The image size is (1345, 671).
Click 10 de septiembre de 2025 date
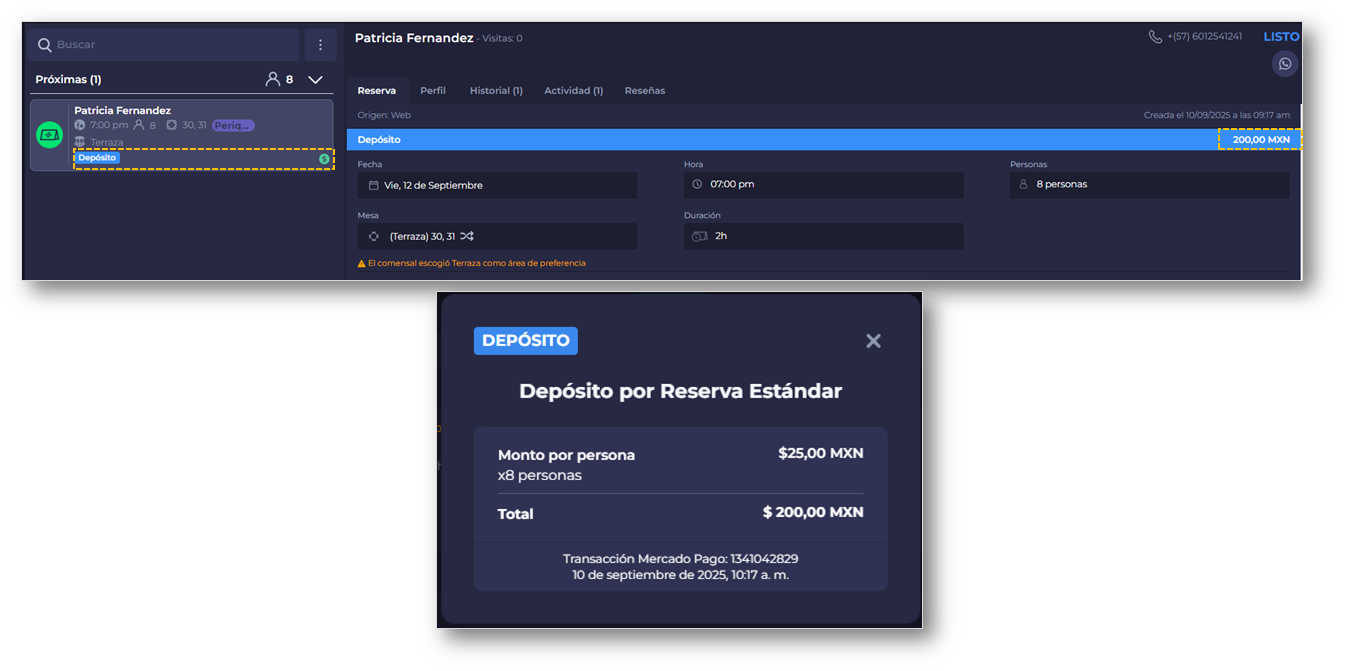tap(680, 575)
